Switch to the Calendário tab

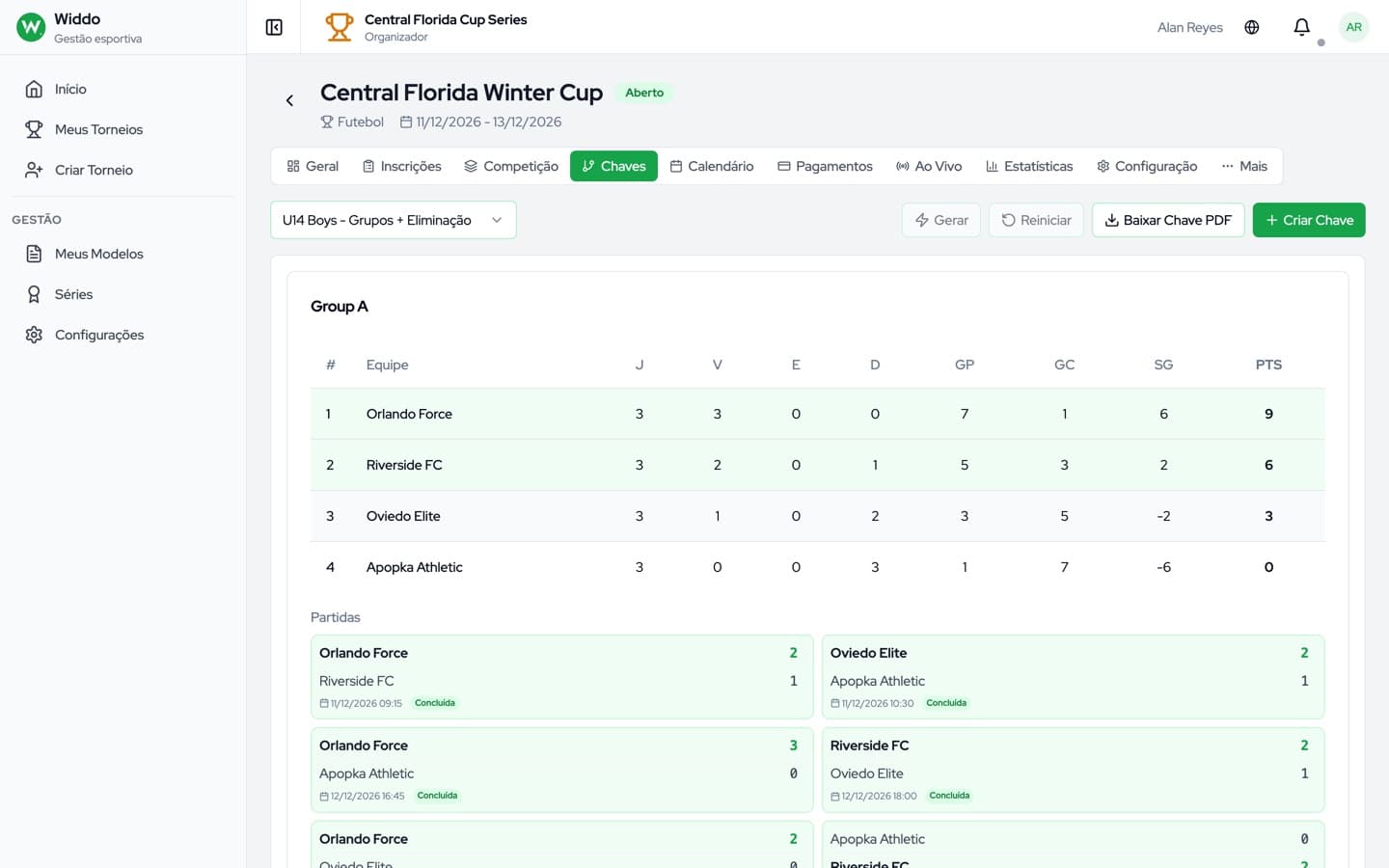click(712, 166)
